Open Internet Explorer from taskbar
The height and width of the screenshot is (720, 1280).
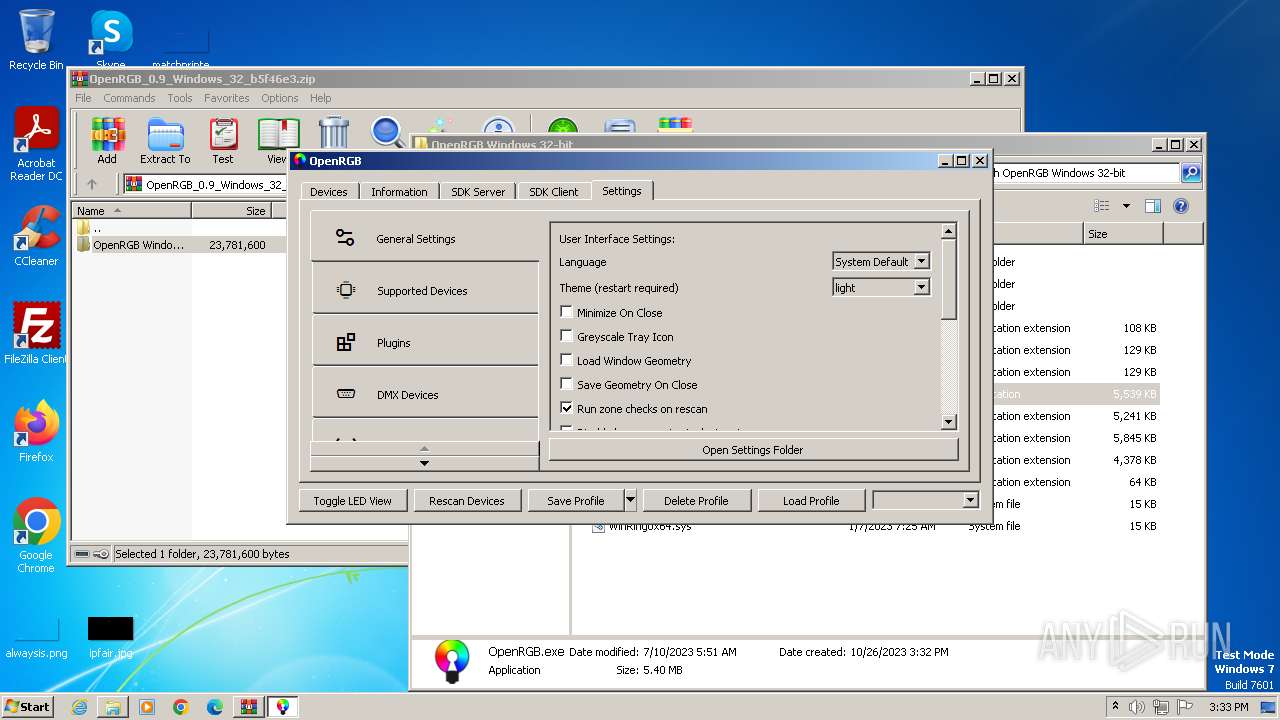79,706
